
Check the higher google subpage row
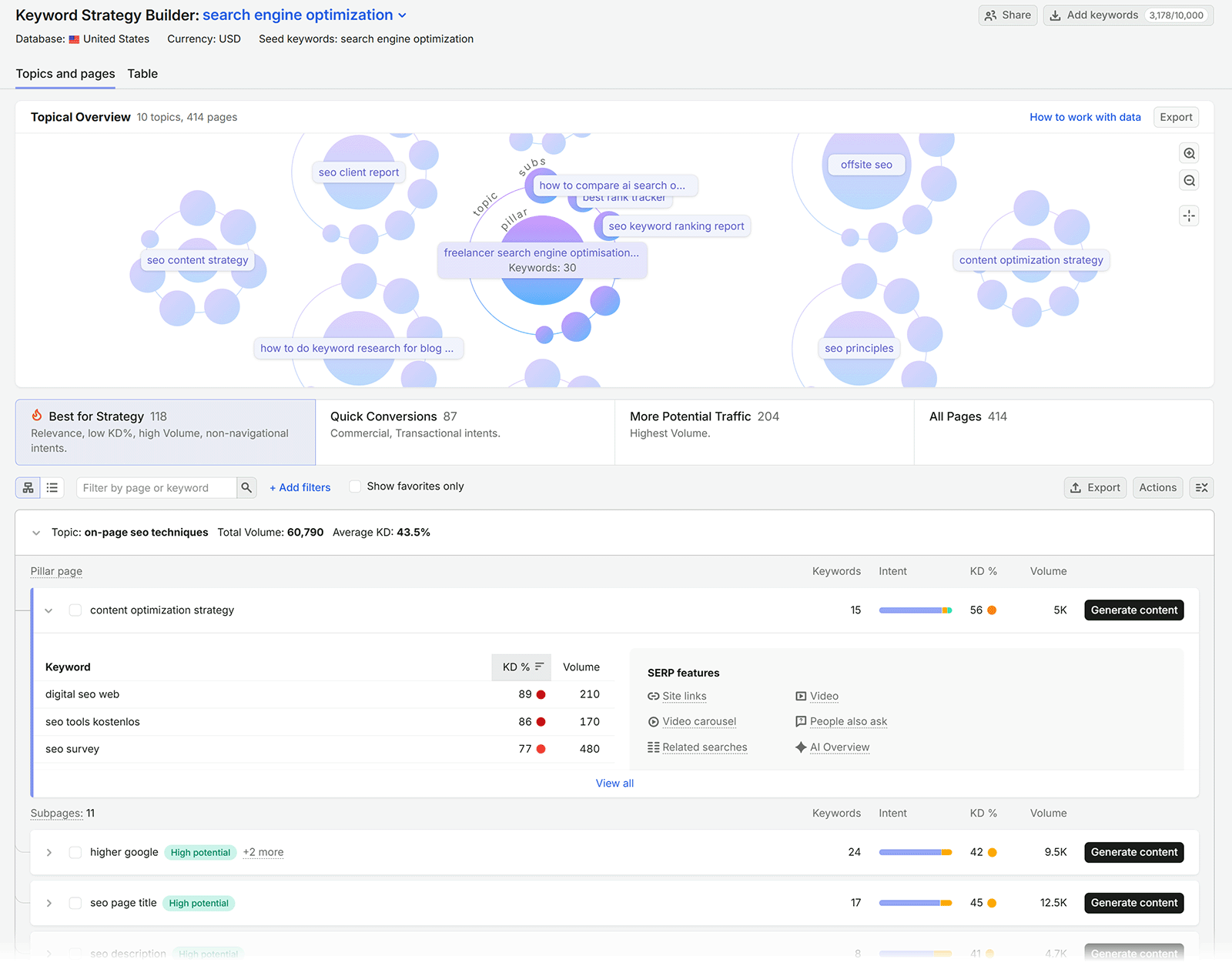(x=75, y=853)
